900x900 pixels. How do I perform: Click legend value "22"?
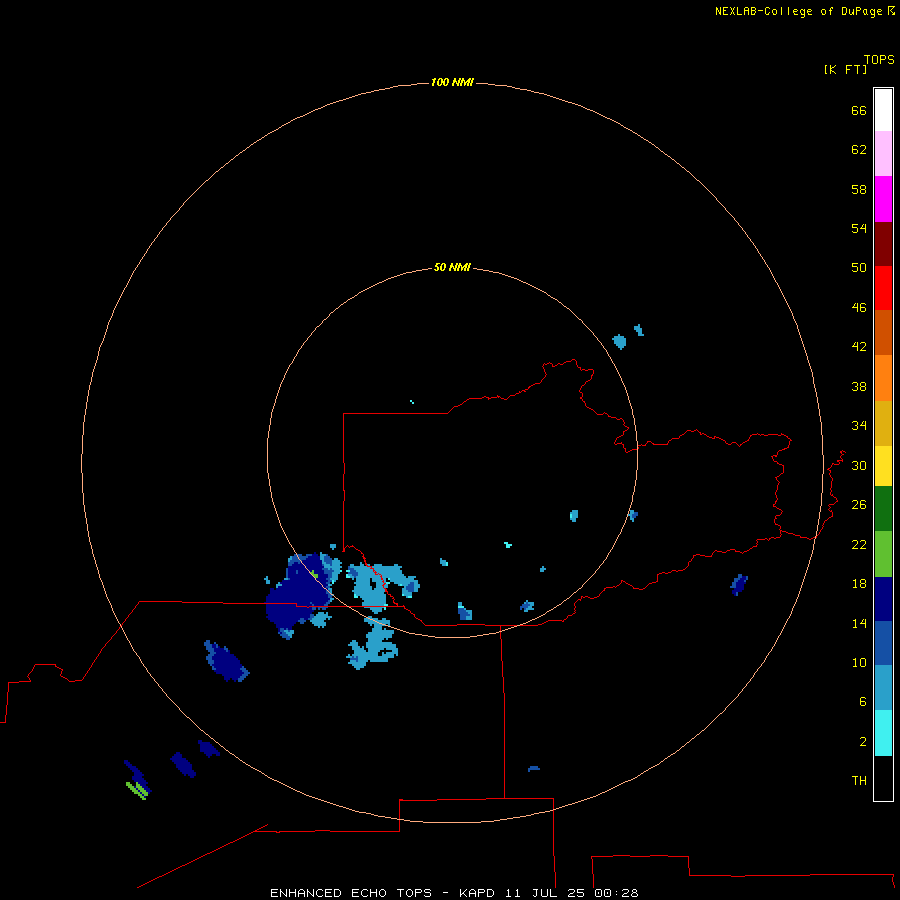point(859,545)
